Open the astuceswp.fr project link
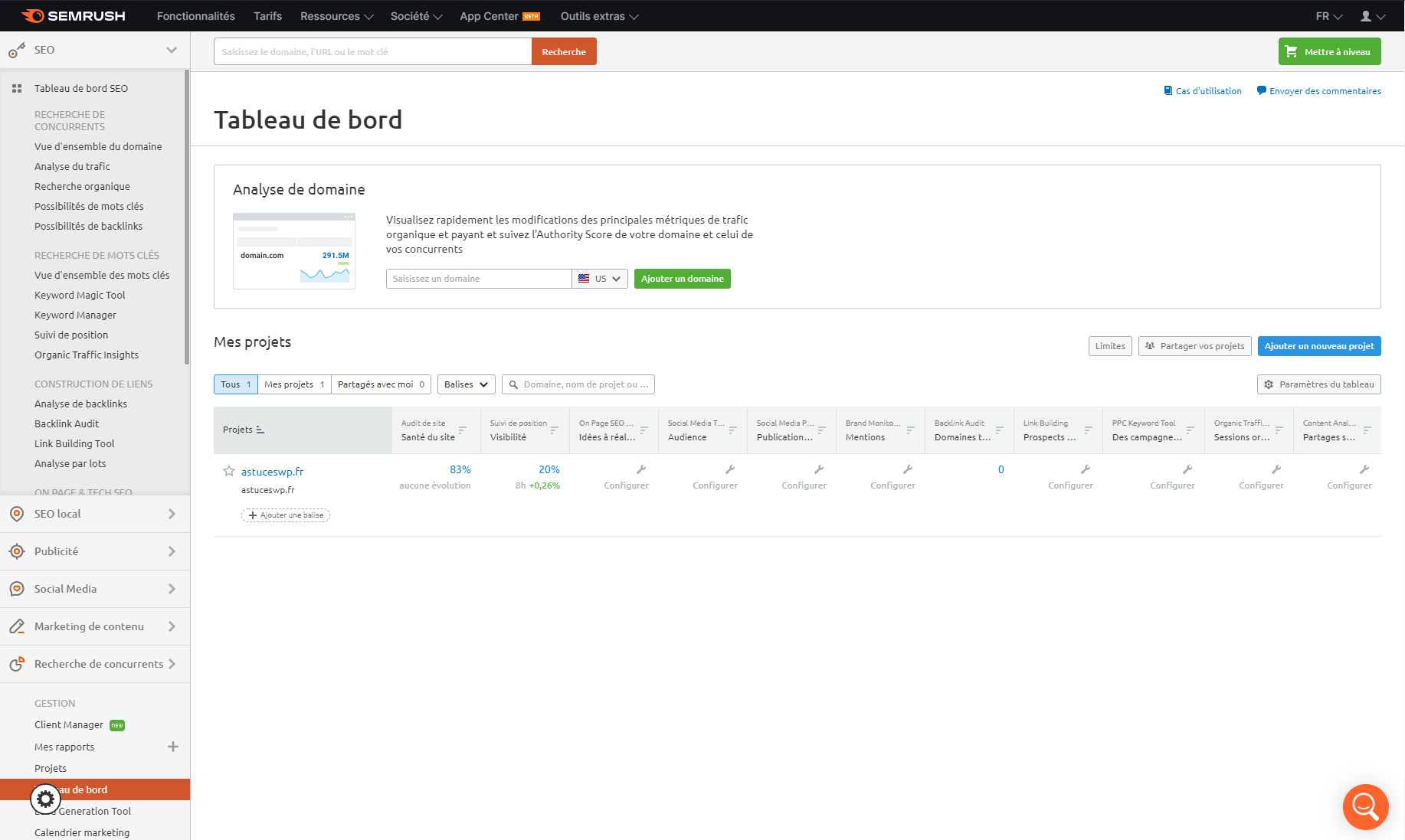The width and height of the screenshot is (1405, 840). point(272,472)
